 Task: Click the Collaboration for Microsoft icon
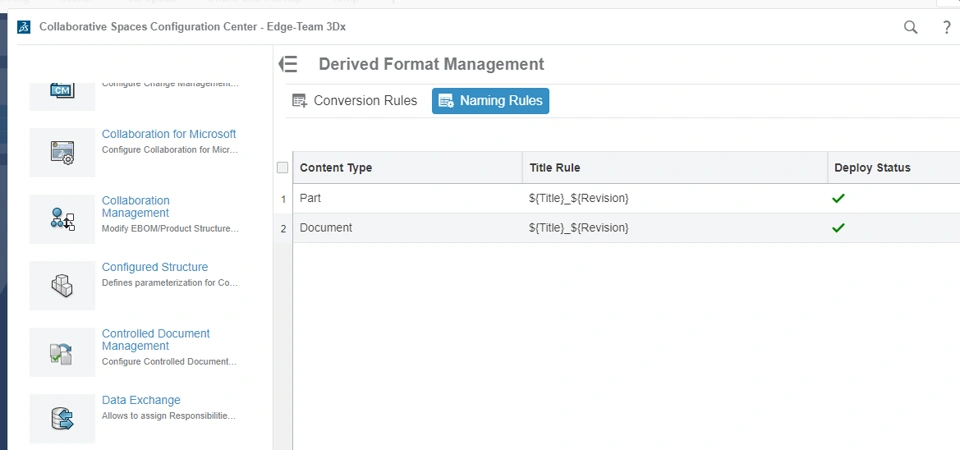[62, 152]
